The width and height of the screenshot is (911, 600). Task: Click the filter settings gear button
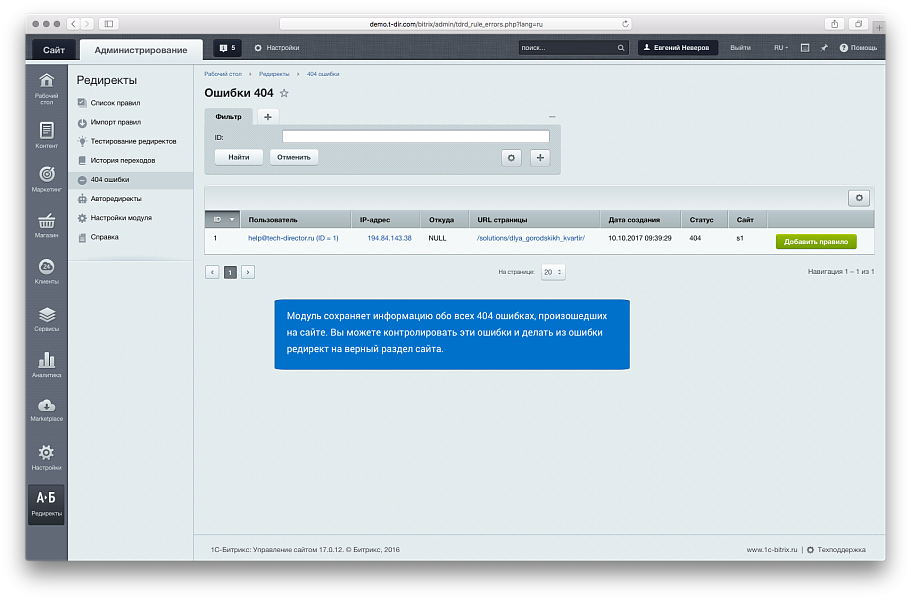click(511, 157)
